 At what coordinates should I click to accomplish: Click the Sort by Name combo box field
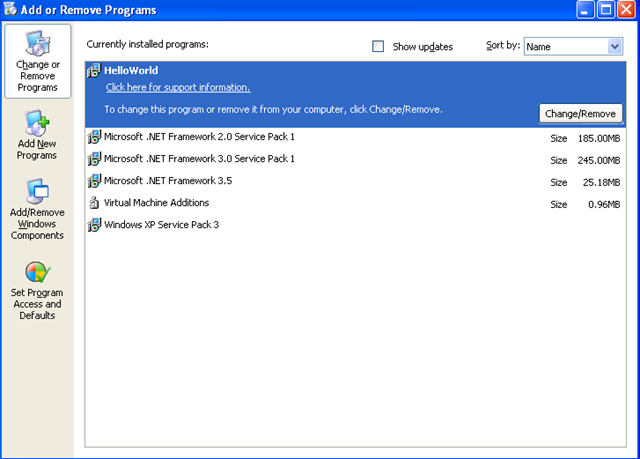564,46
